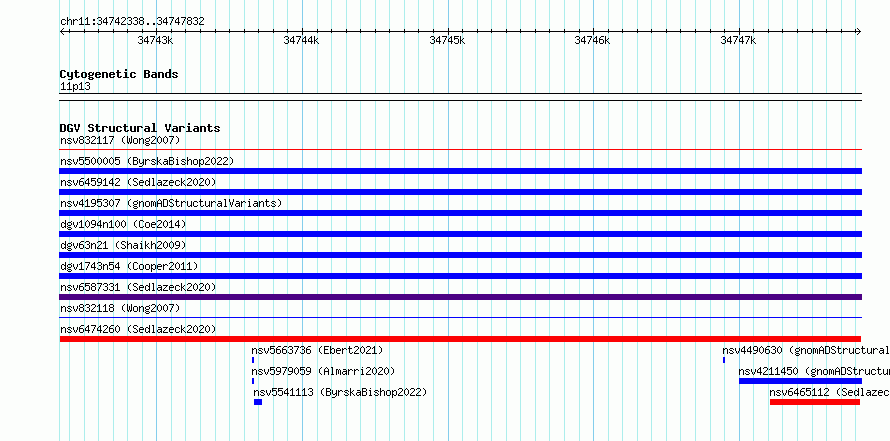
Task: Click the thin red line of nsv832117
Action: 461,150
